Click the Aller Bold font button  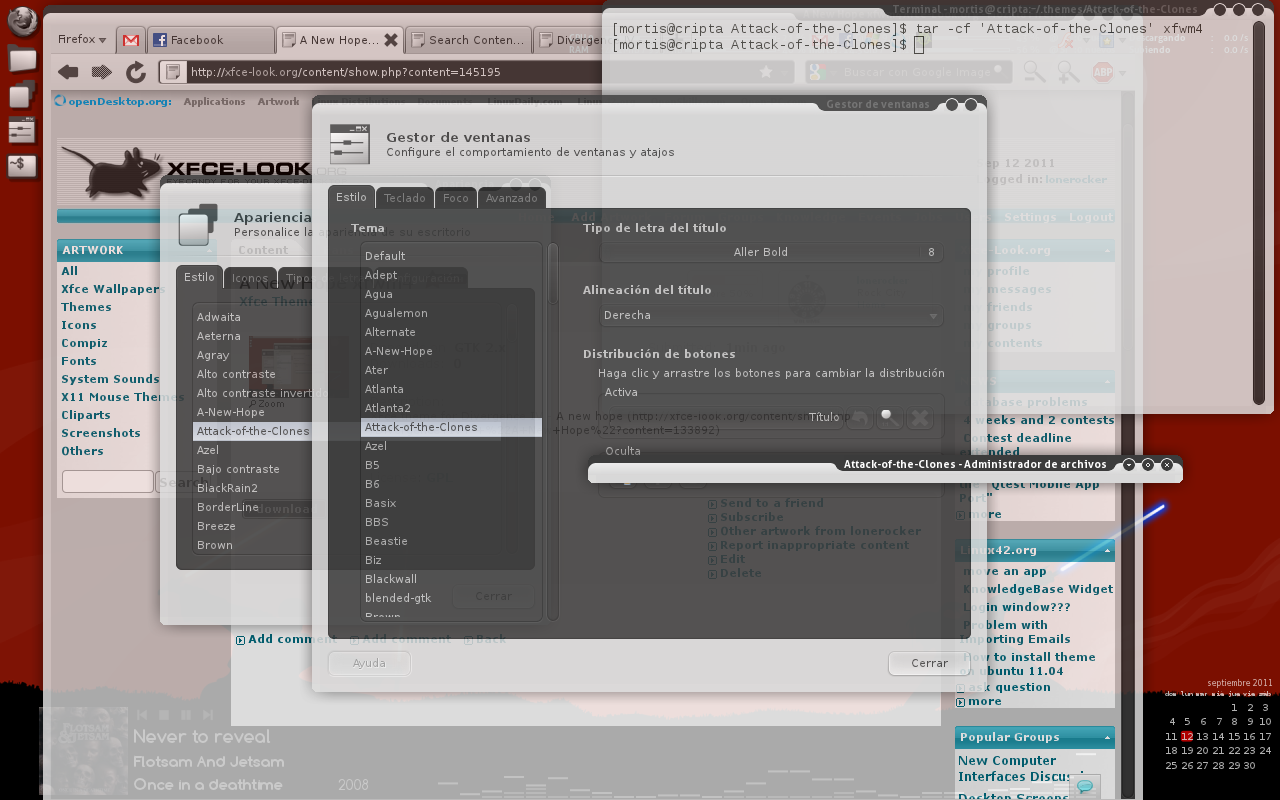tap(771, 252)
